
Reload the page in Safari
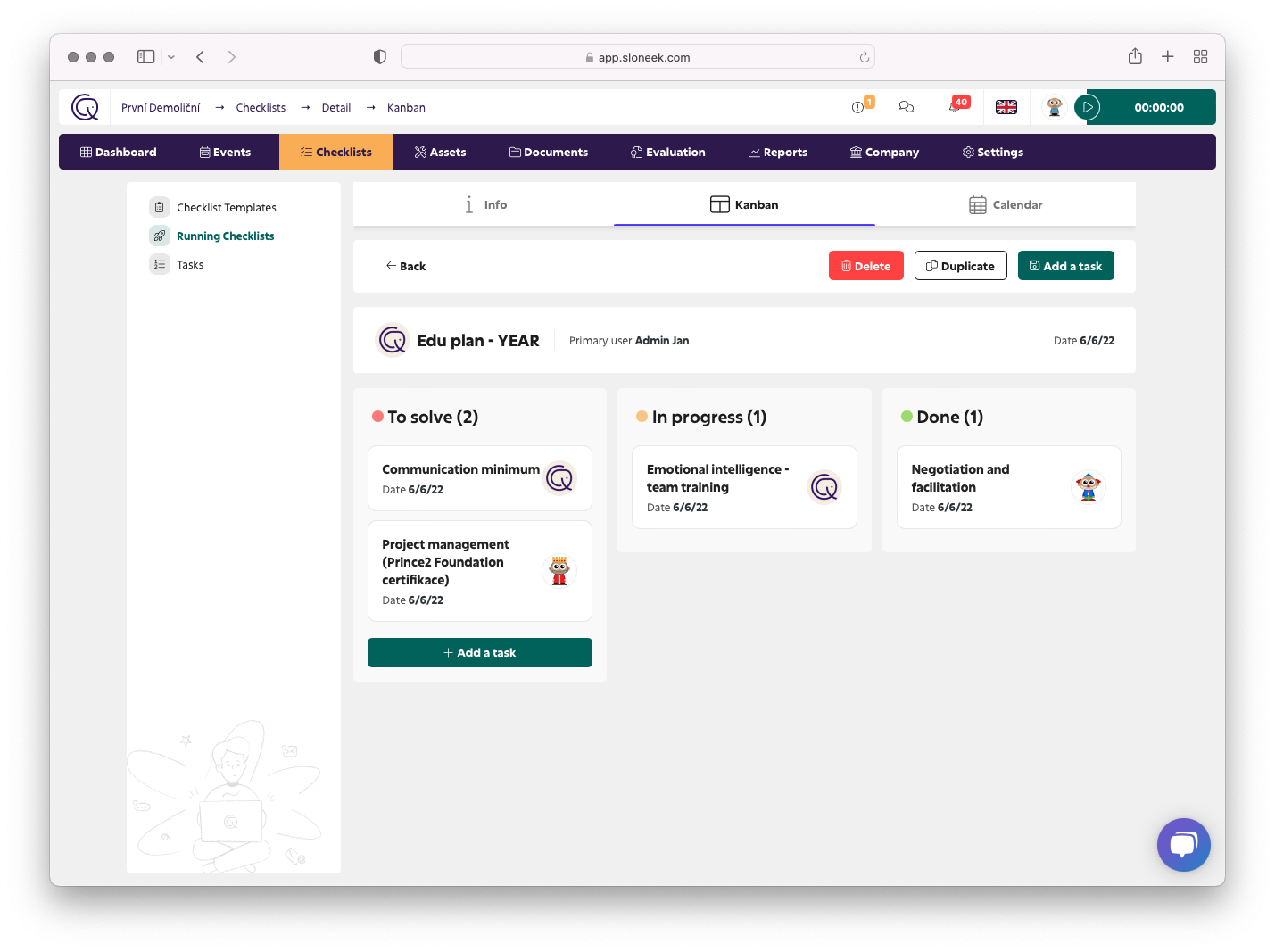[x=864, y=57]
